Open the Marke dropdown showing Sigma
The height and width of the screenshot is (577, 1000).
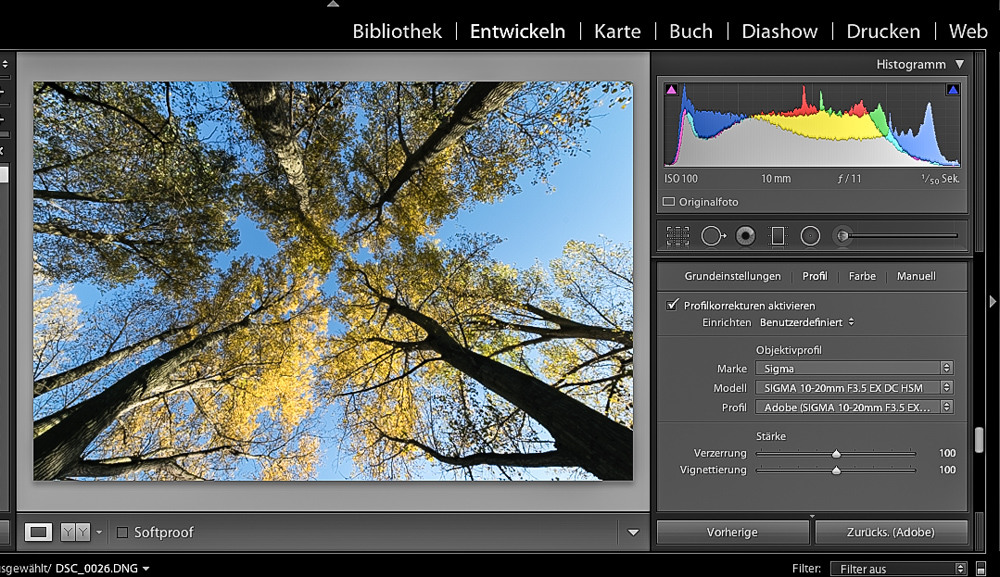point(853,368)
